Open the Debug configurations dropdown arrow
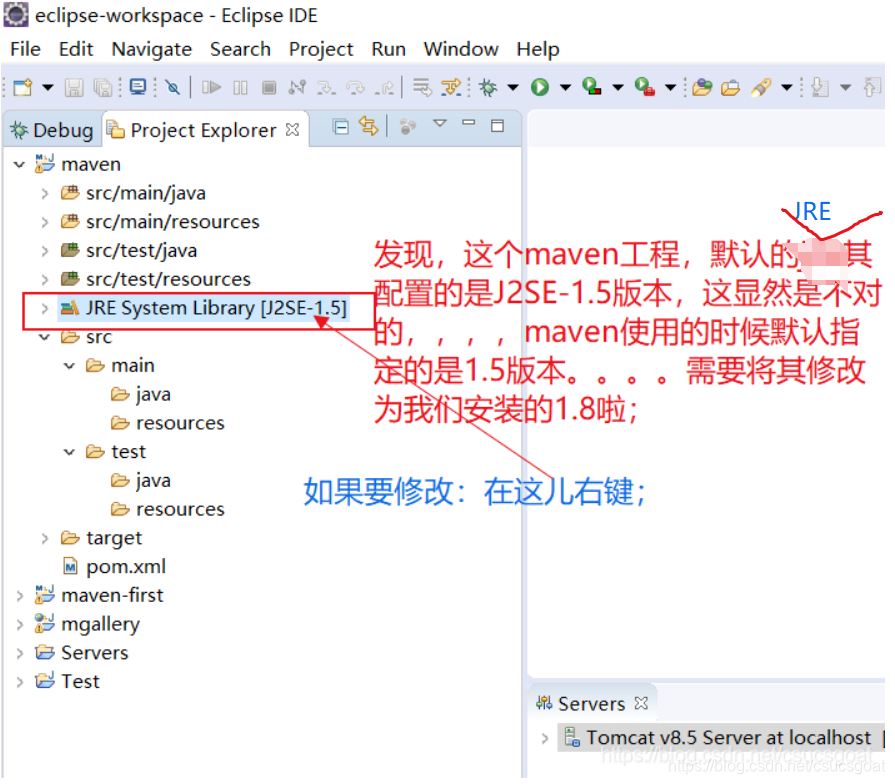895x784 pixels. coord(513,87)
